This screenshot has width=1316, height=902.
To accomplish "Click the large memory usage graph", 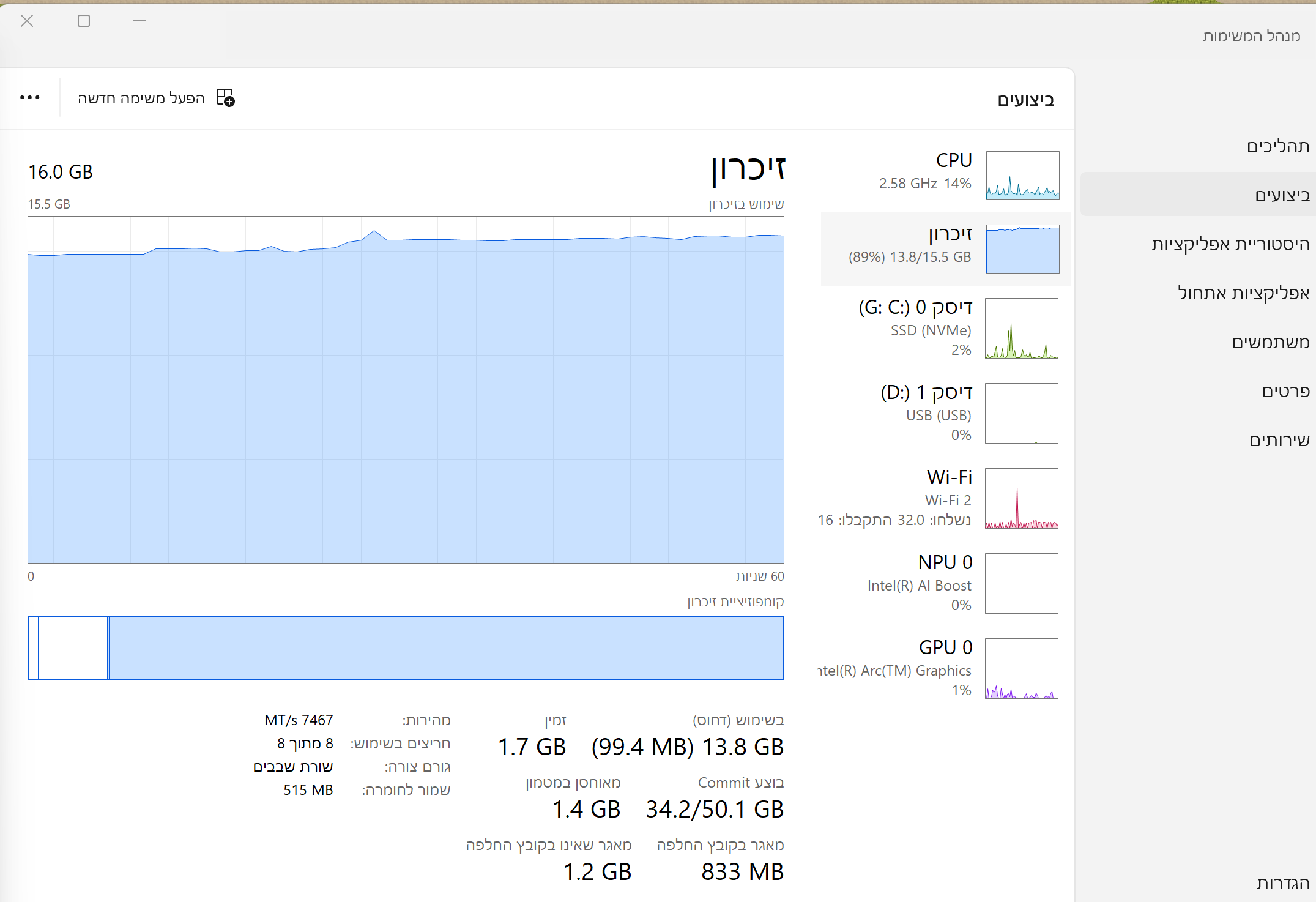I will tap(406, 390).
